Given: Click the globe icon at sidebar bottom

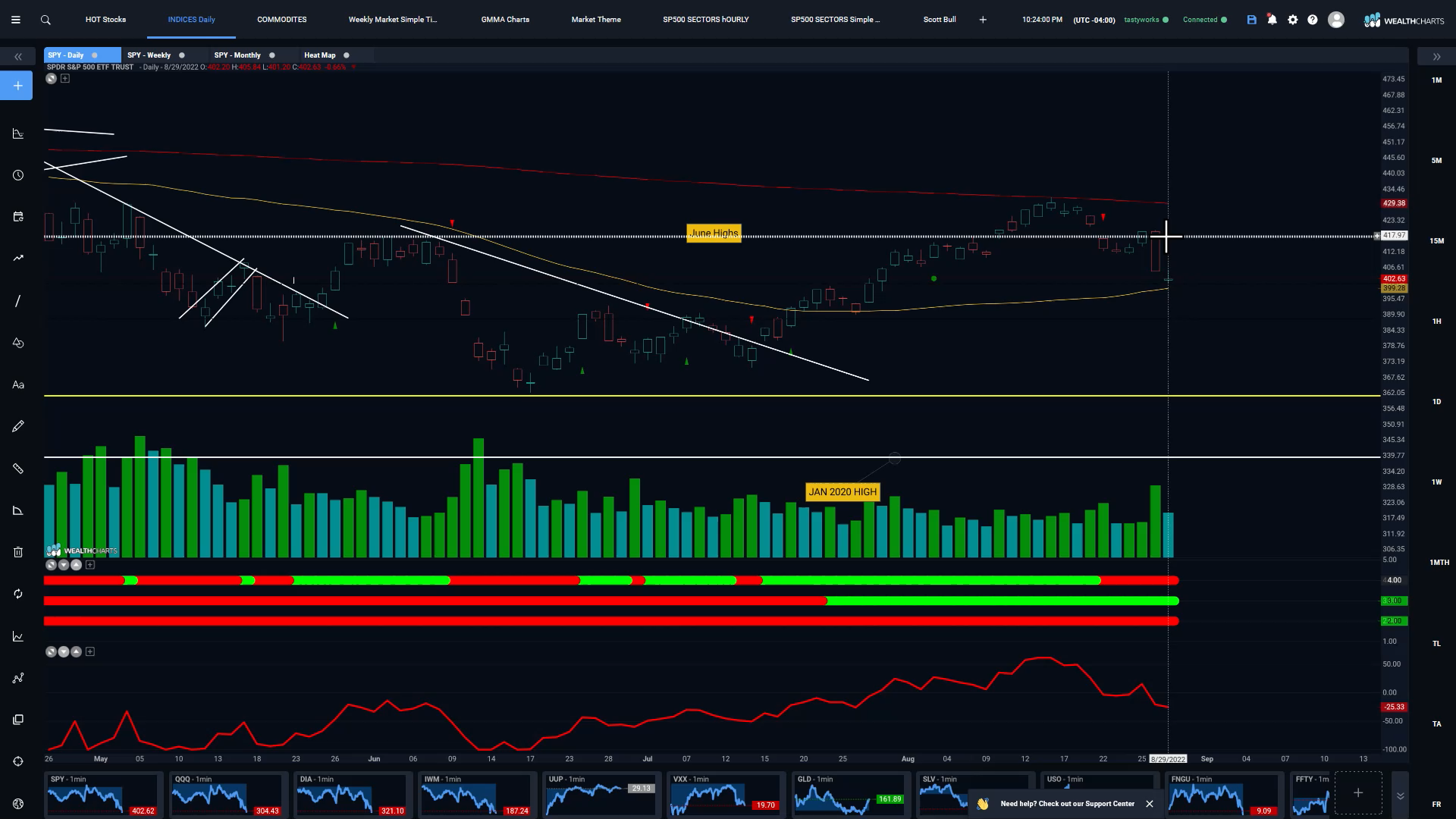Looking at the screenshot, I should tap(18, 804).
